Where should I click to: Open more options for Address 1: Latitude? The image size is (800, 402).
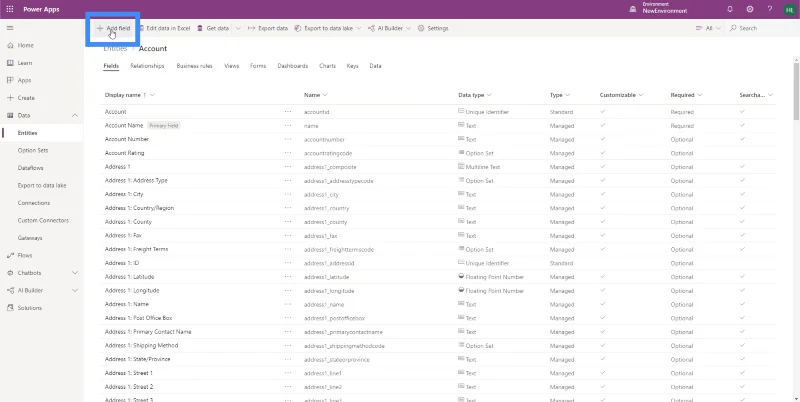(x=288, y=277)
